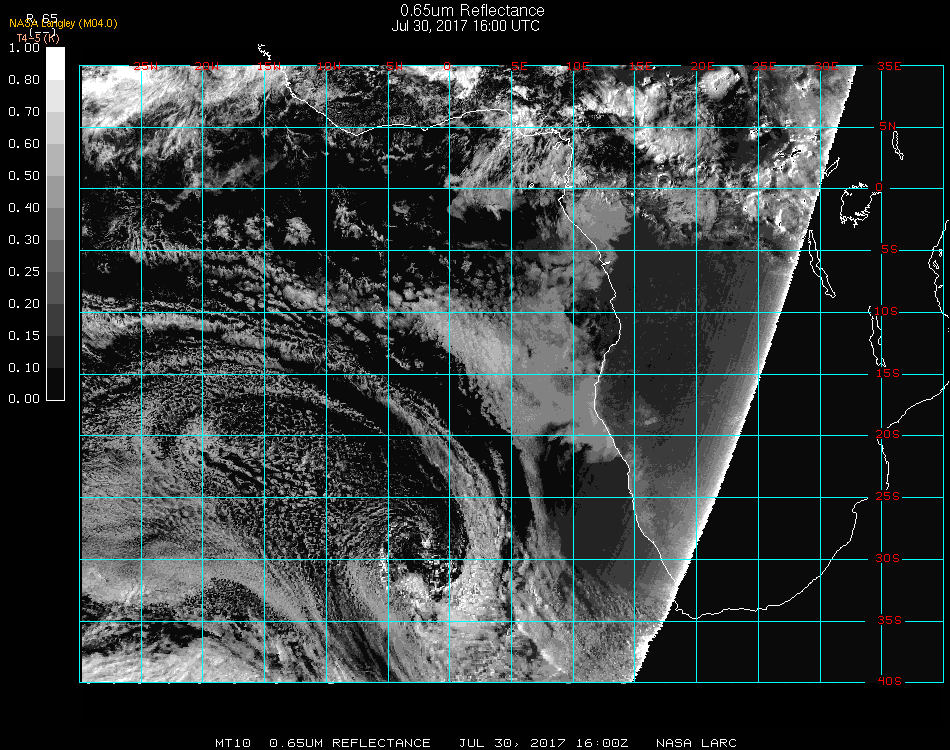
Task: Click the 0.50 color bar value
Action: pos(24,176)
